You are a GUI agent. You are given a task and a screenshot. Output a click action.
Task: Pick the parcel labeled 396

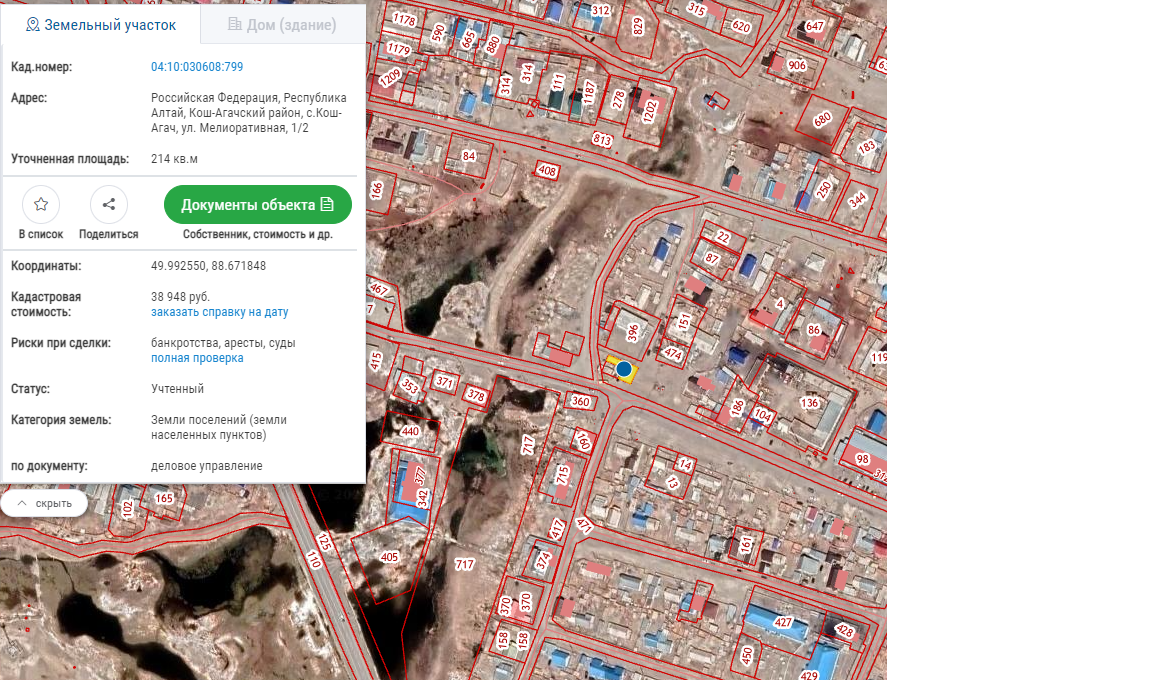pos(632,332)
